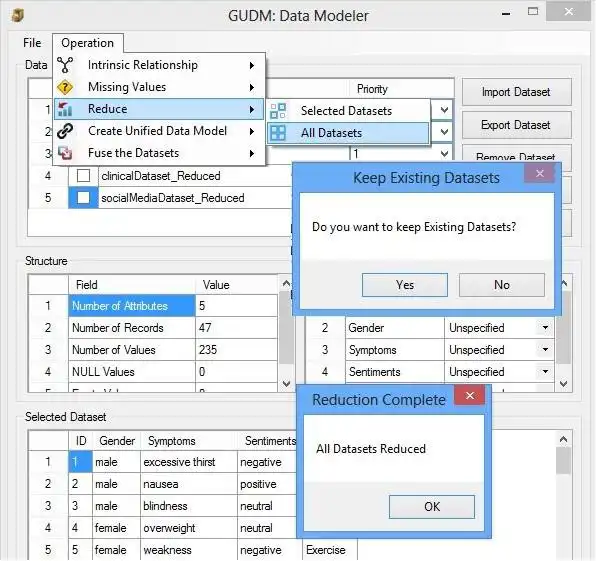Choose Fuse the Datasets menu entry
596x561 pixels.
(x=159, y=153)
